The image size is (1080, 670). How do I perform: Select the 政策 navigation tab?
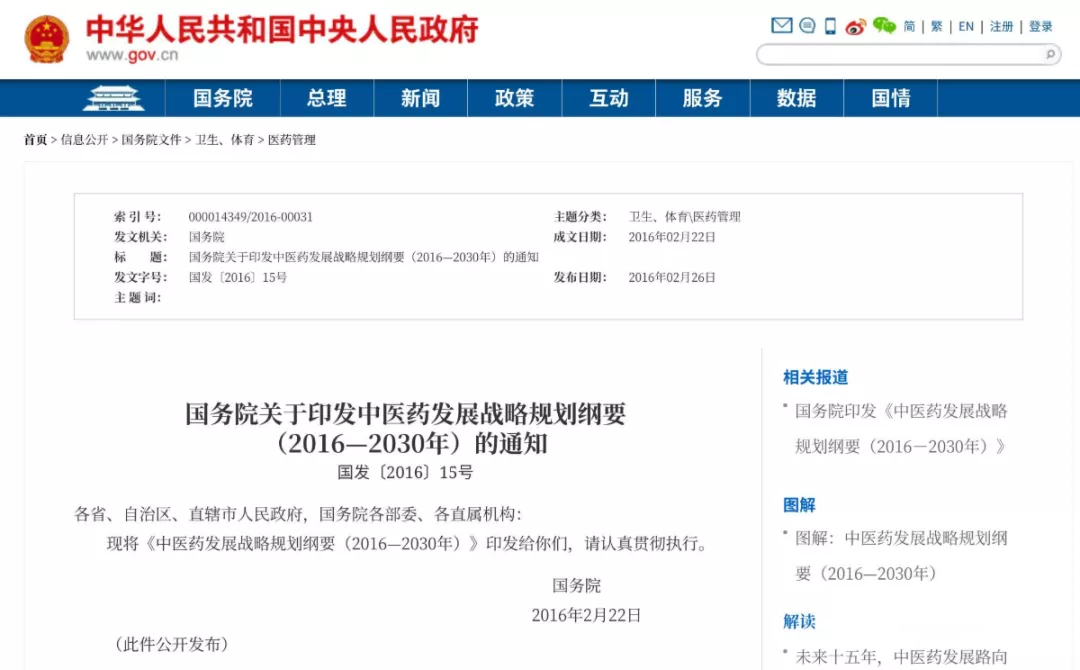(515, 98)
